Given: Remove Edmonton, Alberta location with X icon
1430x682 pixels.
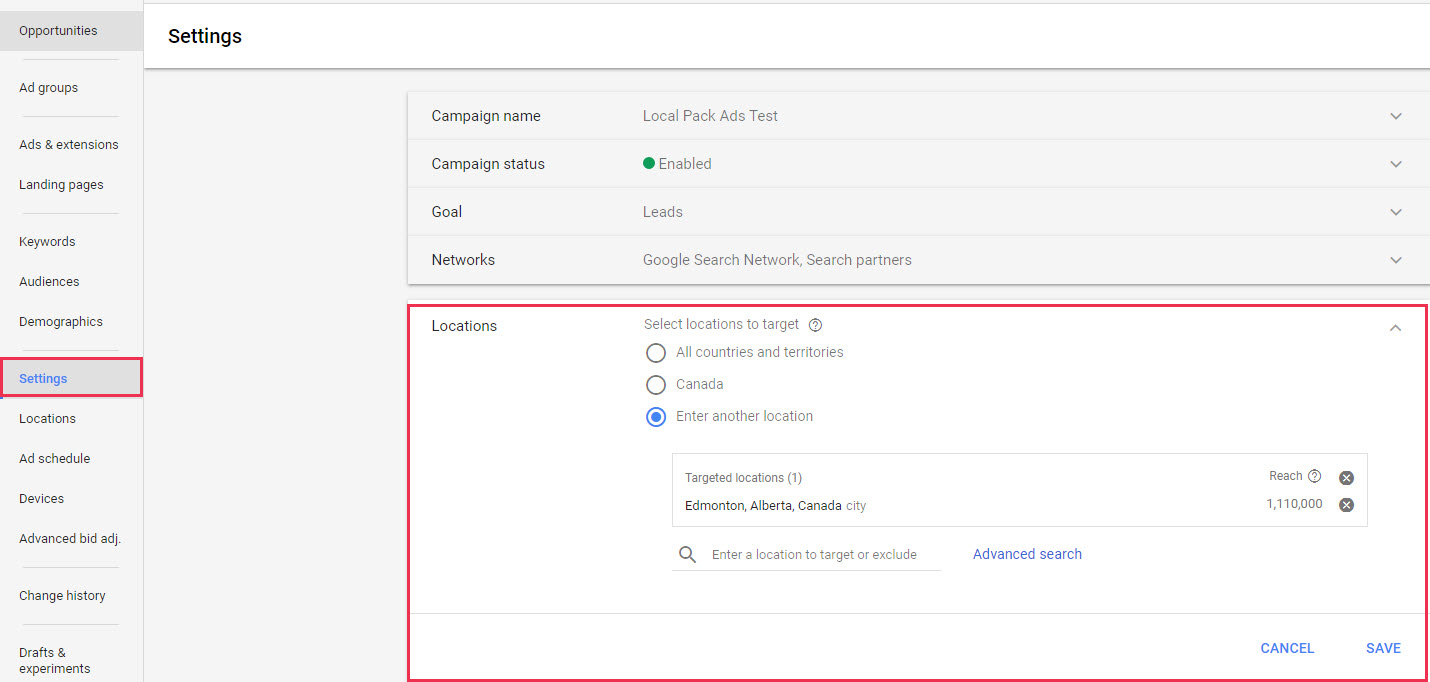Looking at the screenshot, I should coord(1346,505).
